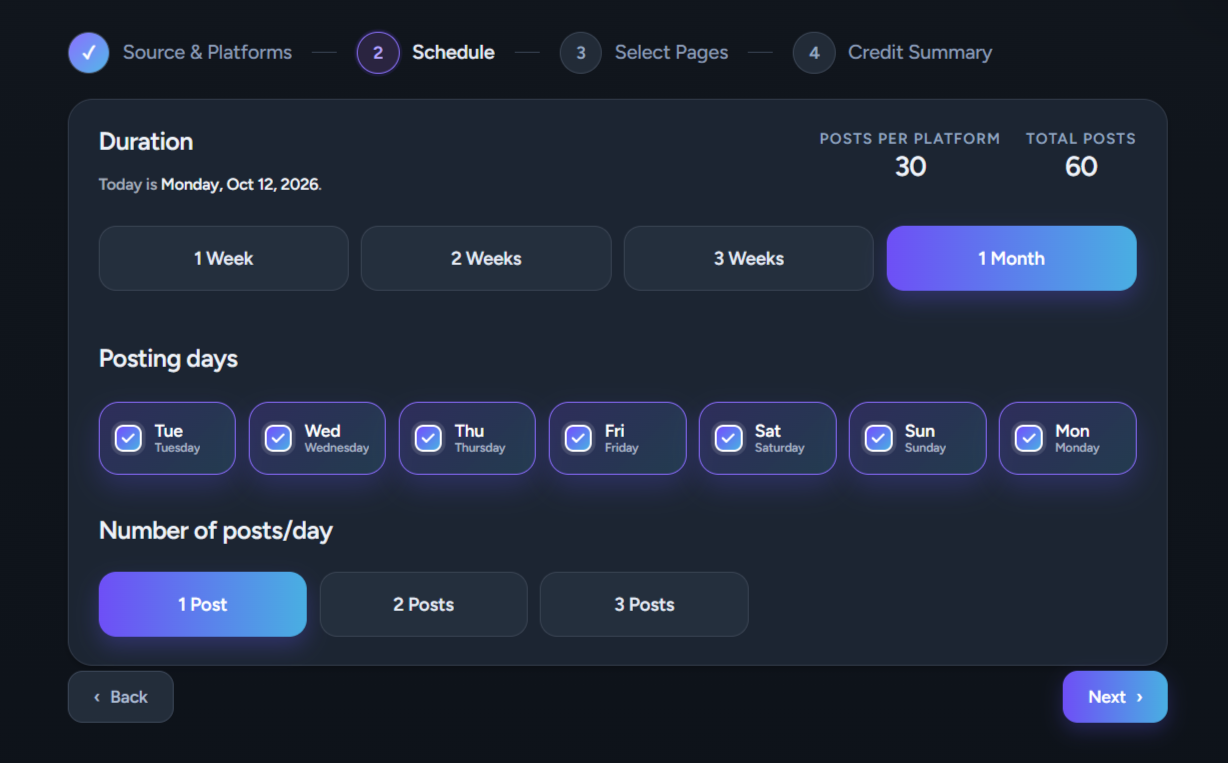Choose 2 Posts per day

click(424, 604)
